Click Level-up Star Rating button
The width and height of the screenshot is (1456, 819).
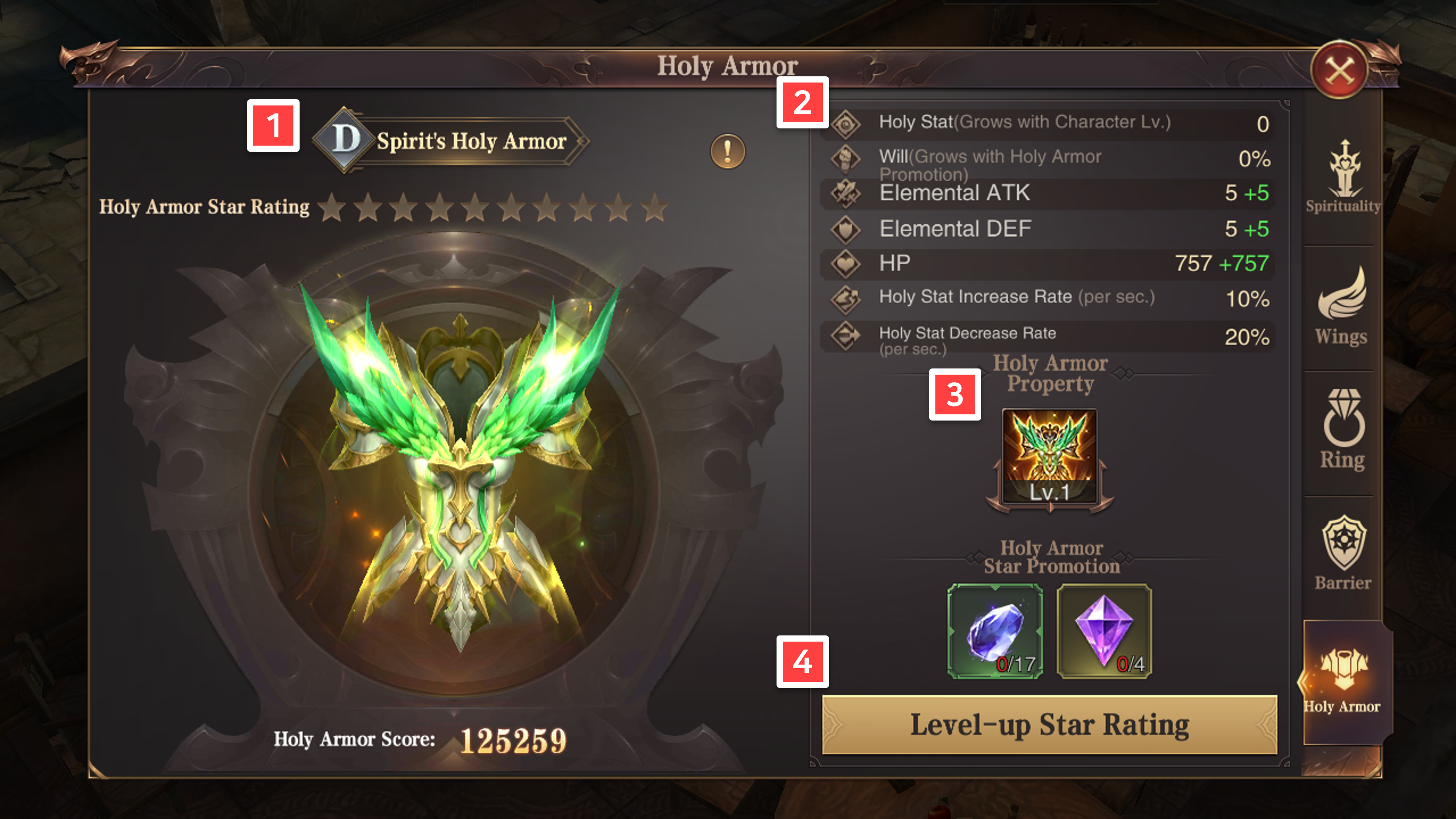point(1050,725)
